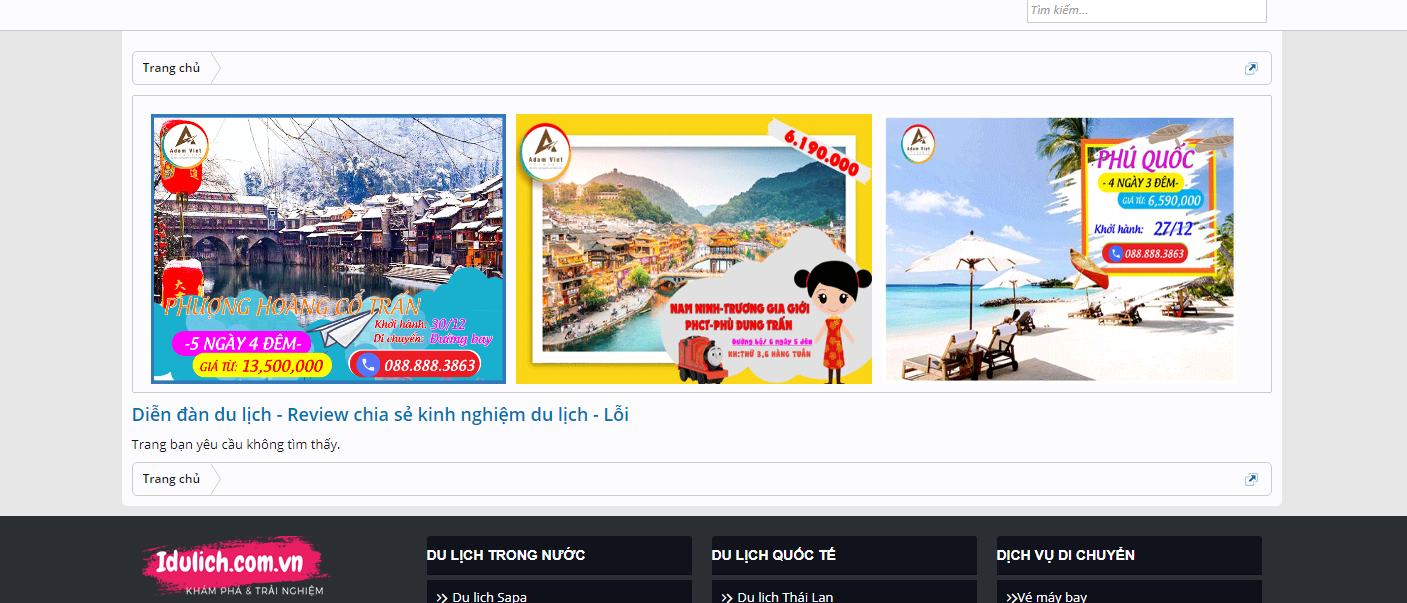Open the top breadcrumb popup navigation icon
Screen dimensions: 1407x603
pos(1251,69)
